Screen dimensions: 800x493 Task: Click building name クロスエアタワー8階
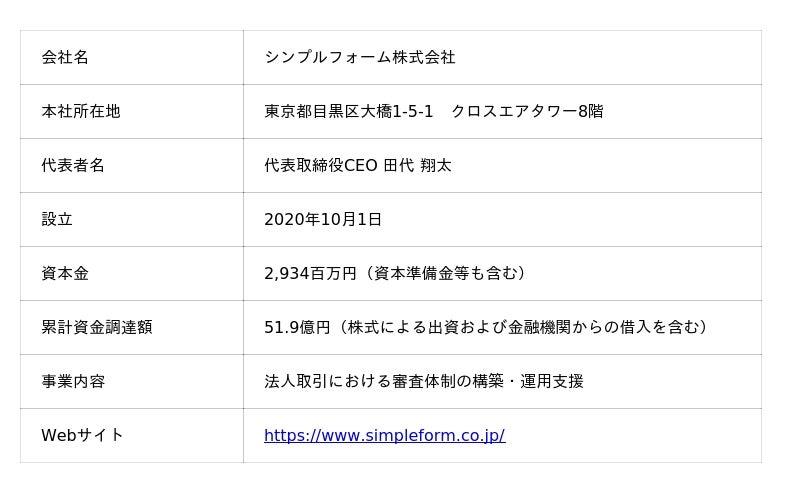[x=527, y=112]
